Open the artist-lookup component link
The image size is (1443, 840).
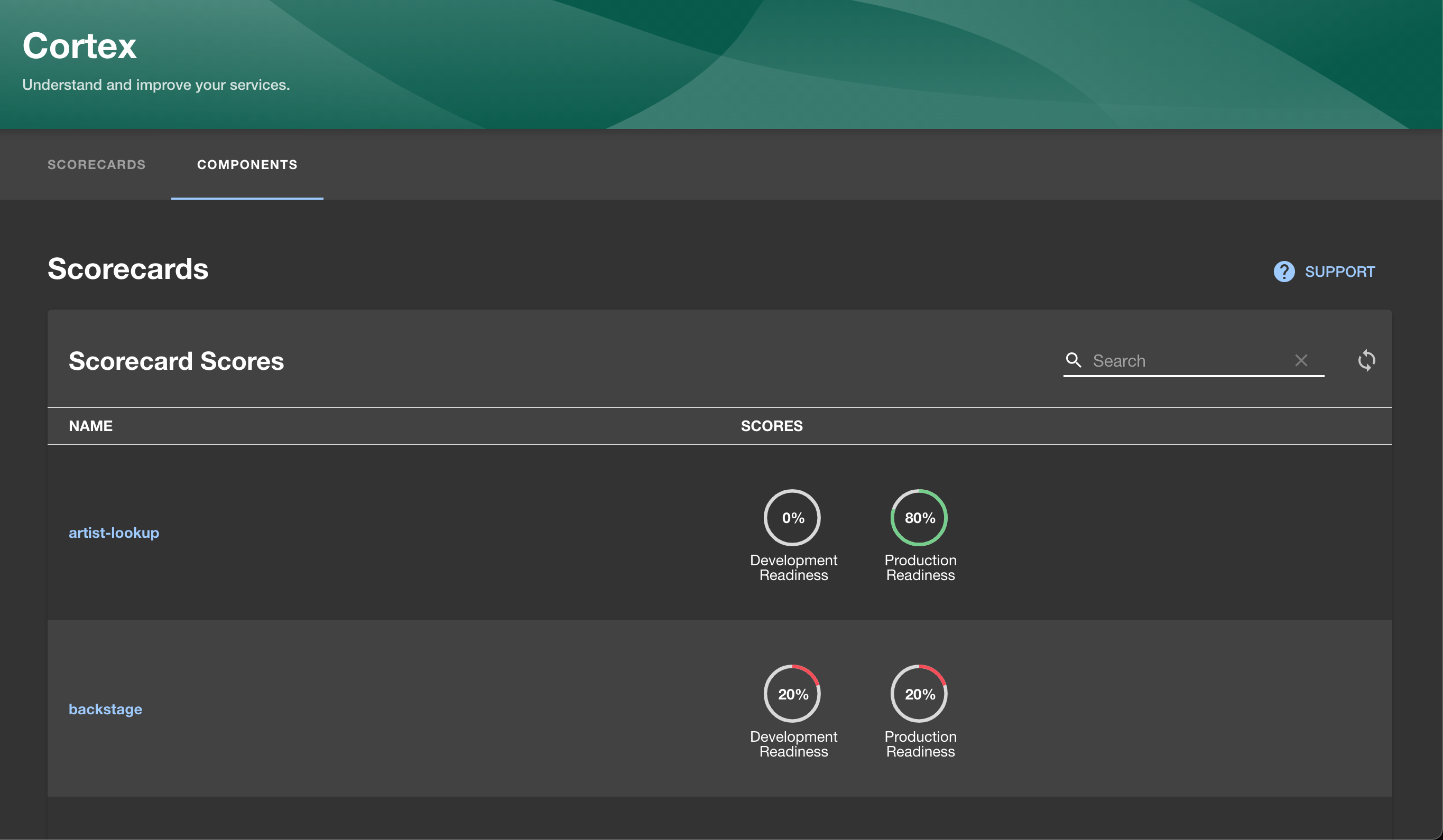(113, 533)
